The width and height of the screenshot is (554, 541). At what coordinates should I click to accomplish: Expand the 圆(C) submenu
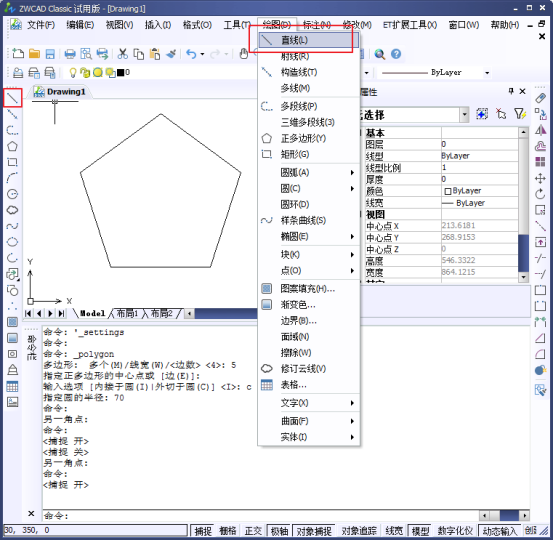tap(309, 188)
